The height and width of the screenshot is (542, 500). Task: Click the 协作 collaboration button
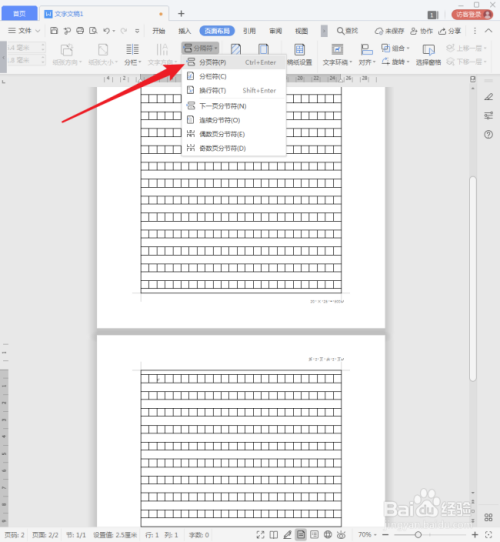click(421, 31)
